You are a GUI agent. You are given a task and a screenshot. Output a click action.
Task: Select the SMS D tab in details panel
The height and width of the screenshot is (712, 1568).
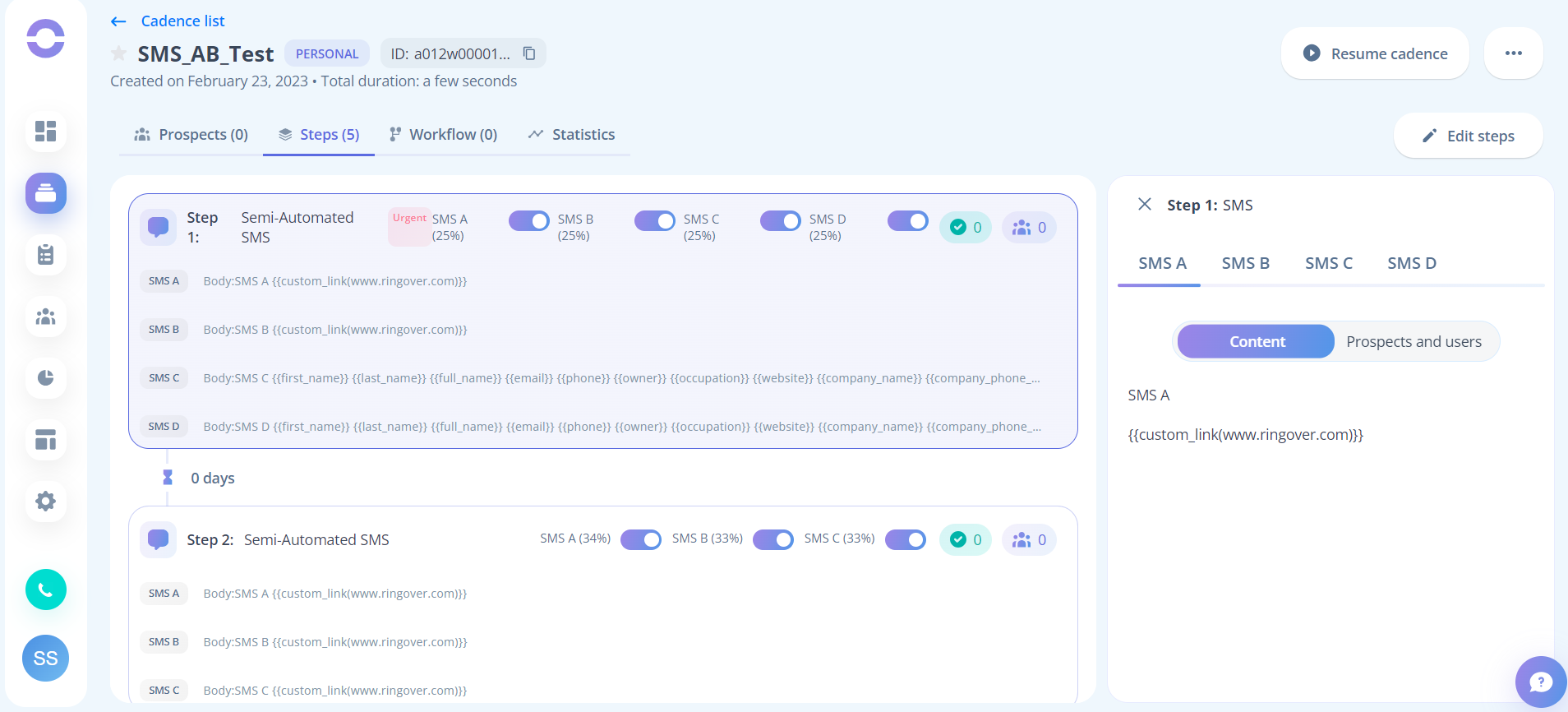click(1412, 263)
